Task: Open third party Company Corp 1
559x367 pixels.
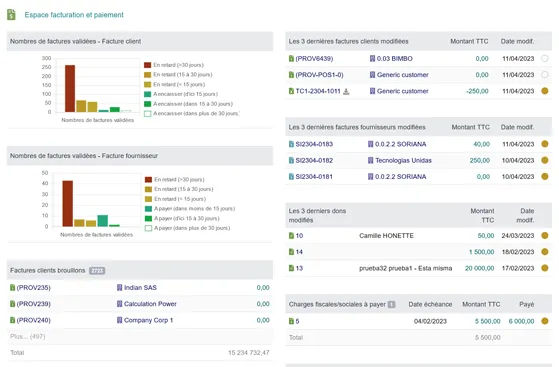Action: point(148,320)
